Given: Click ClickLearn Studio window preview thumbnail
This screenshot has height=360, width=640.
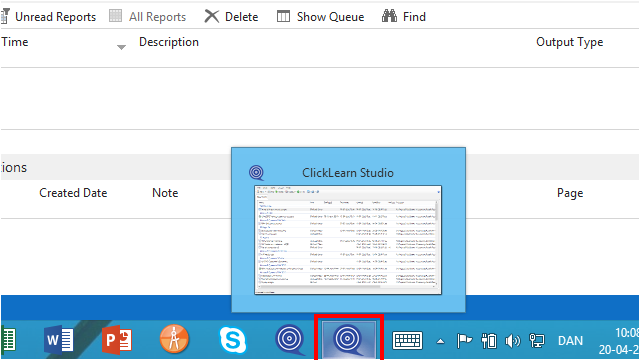Looking at the screenshot, I should tap(348, 240).
